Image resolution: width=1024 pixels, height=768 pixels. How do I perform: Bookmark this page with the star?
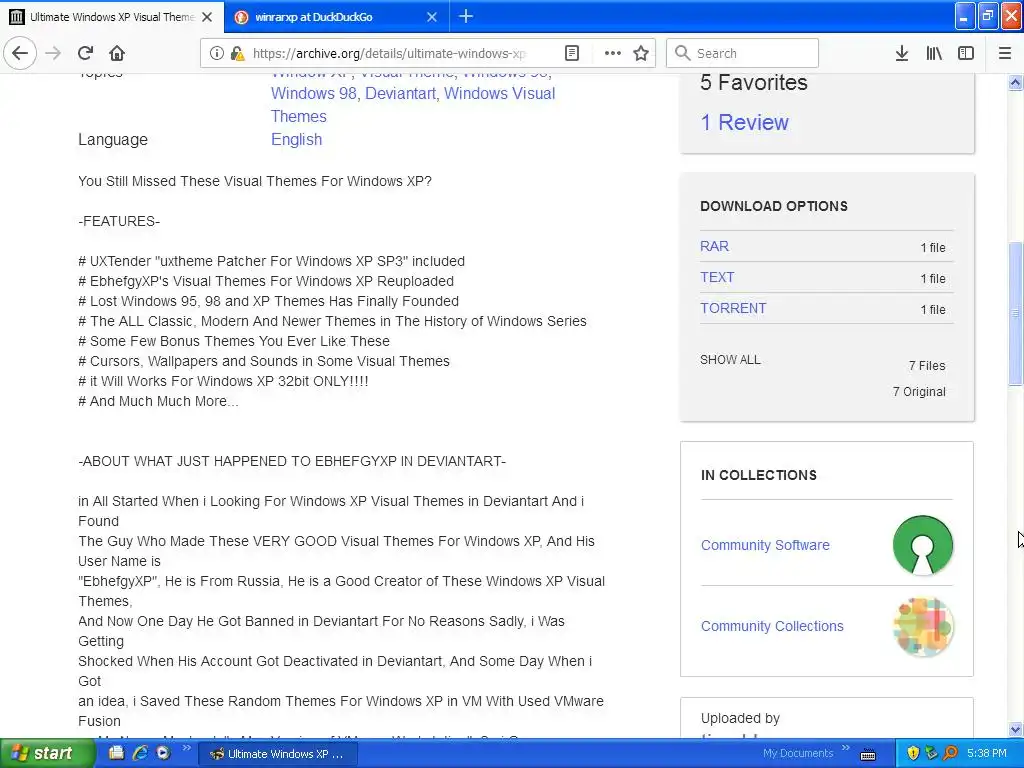coord(641,53)
